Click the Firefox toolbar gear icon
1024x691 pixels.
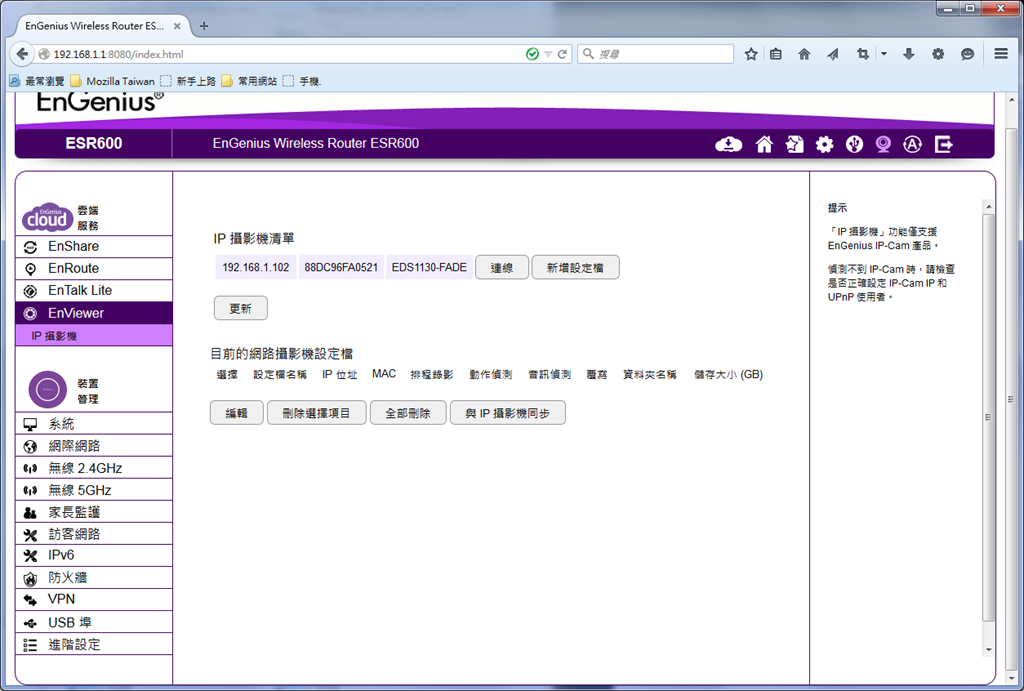(x=938, y=54)
